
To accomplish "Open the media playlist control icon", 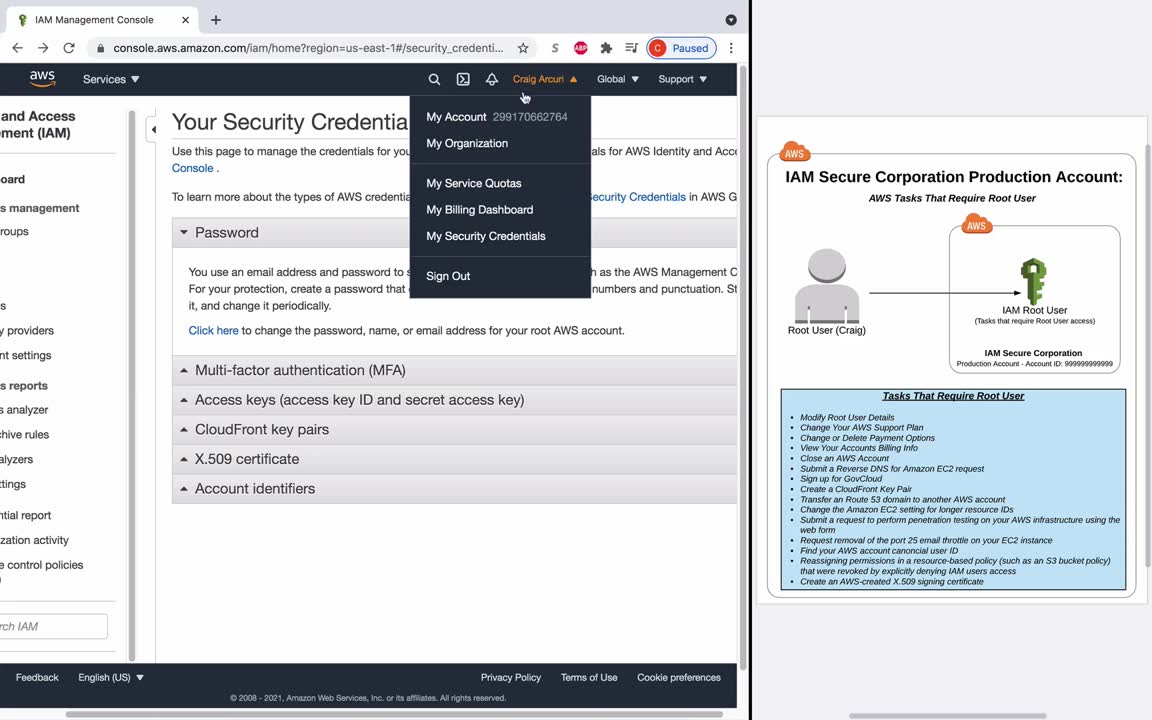I will [x=631, y=48].
